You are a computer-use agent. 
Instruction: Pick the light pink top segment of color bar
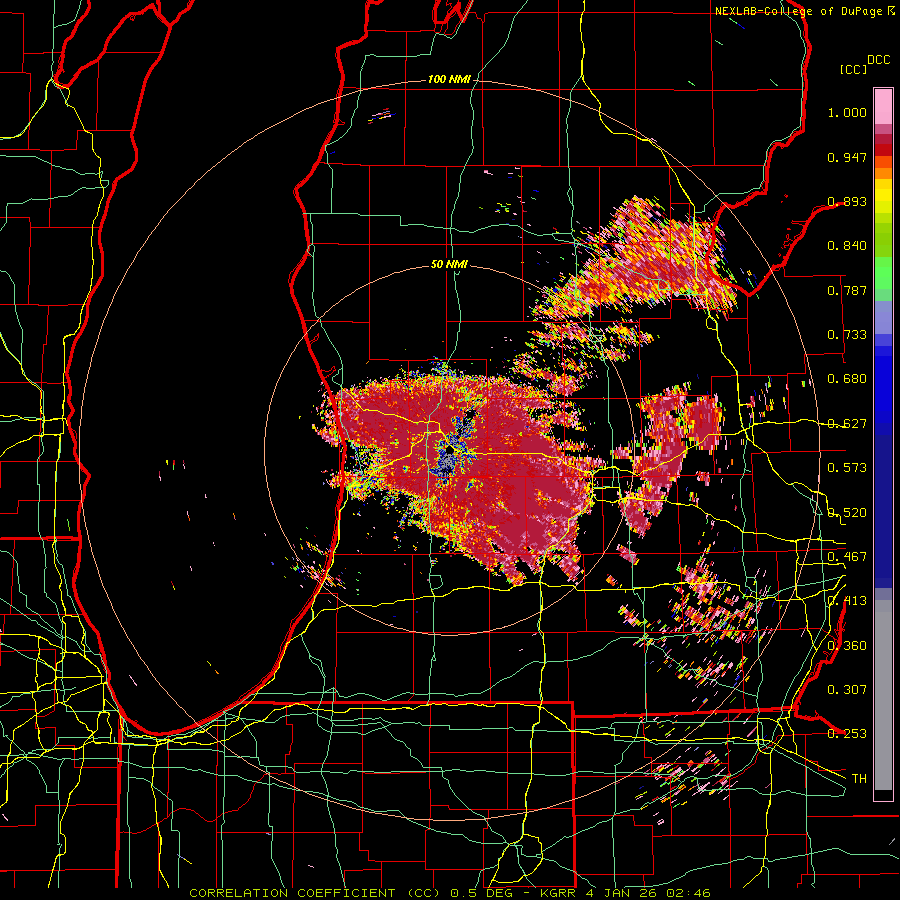[883, 106]
